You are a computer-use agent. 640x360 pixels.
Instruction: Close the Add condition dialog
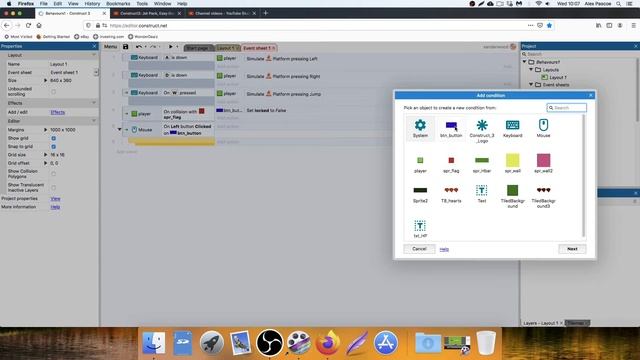pos(590,95)
